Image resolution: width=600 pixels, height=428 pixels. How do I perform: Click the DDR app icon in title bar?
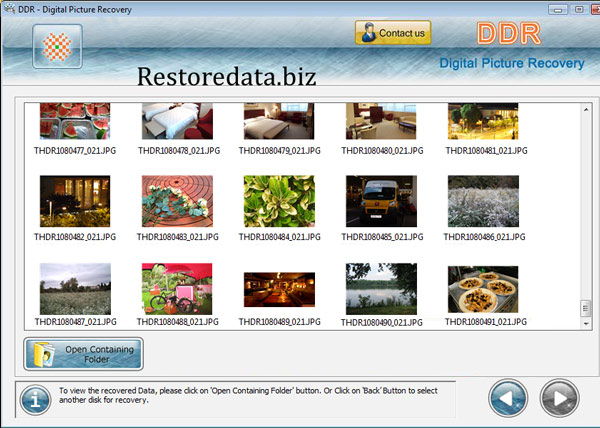[x=9, y=8]
